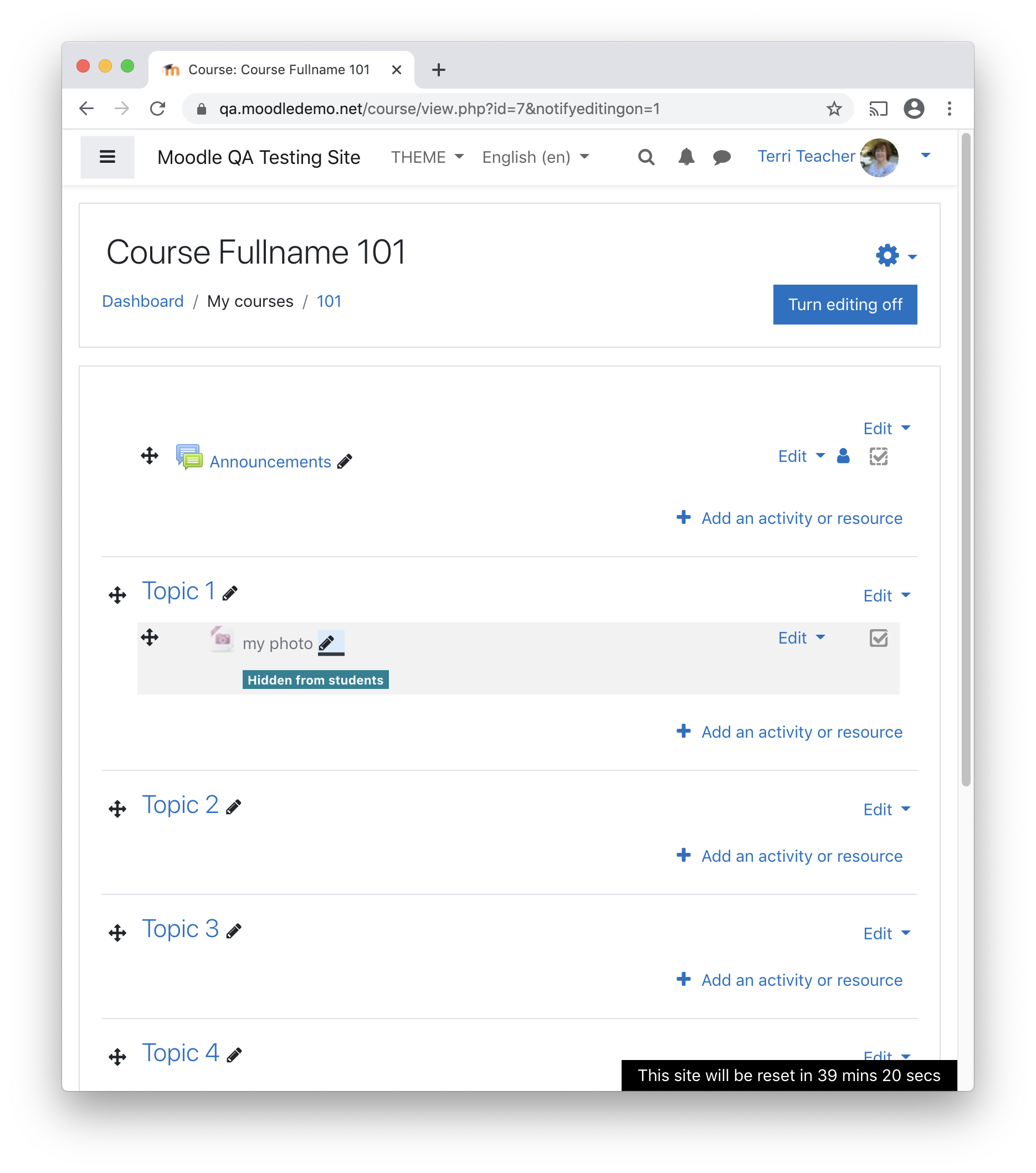Add an activity or resource under Announcements
The image size is (1036, 1173).
(789, 518)
